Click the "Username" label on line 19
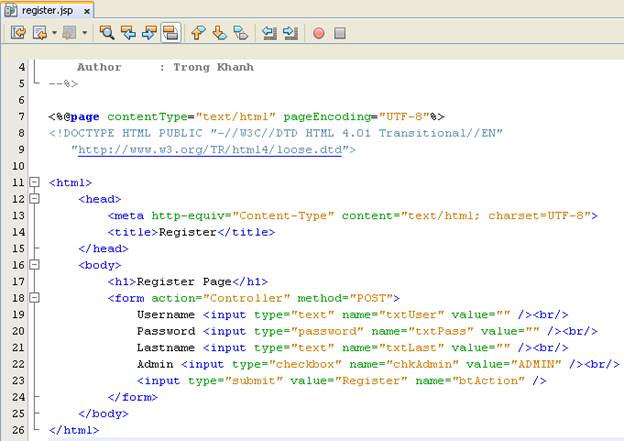 [166, 314]
